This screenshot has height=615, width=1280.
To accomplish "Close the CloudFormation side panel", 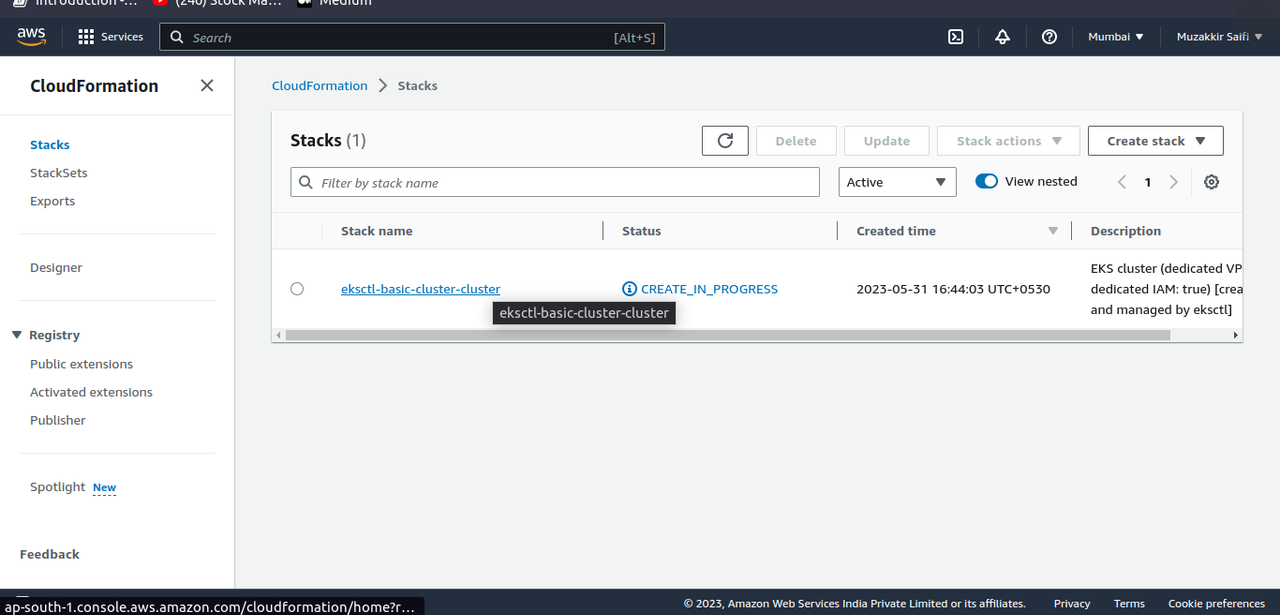I will [x=207, y=86].
